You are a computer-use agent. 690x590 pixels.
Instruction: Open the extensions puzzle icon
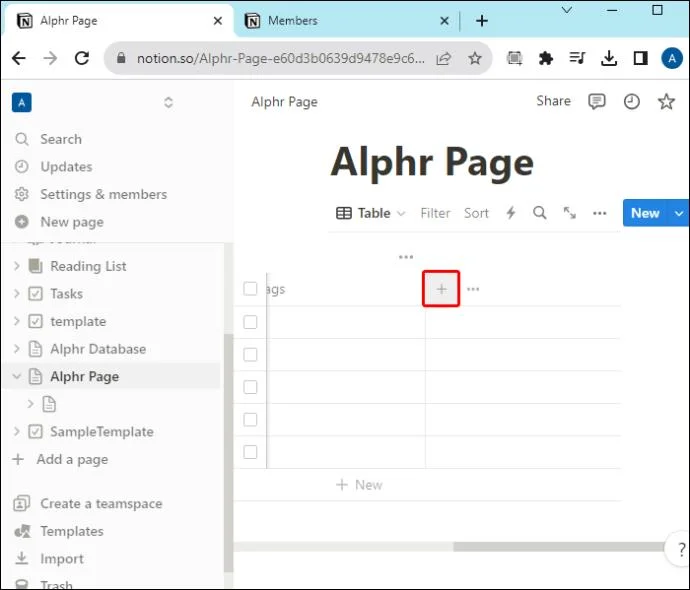pyautogui.click(x=546, y=58)
